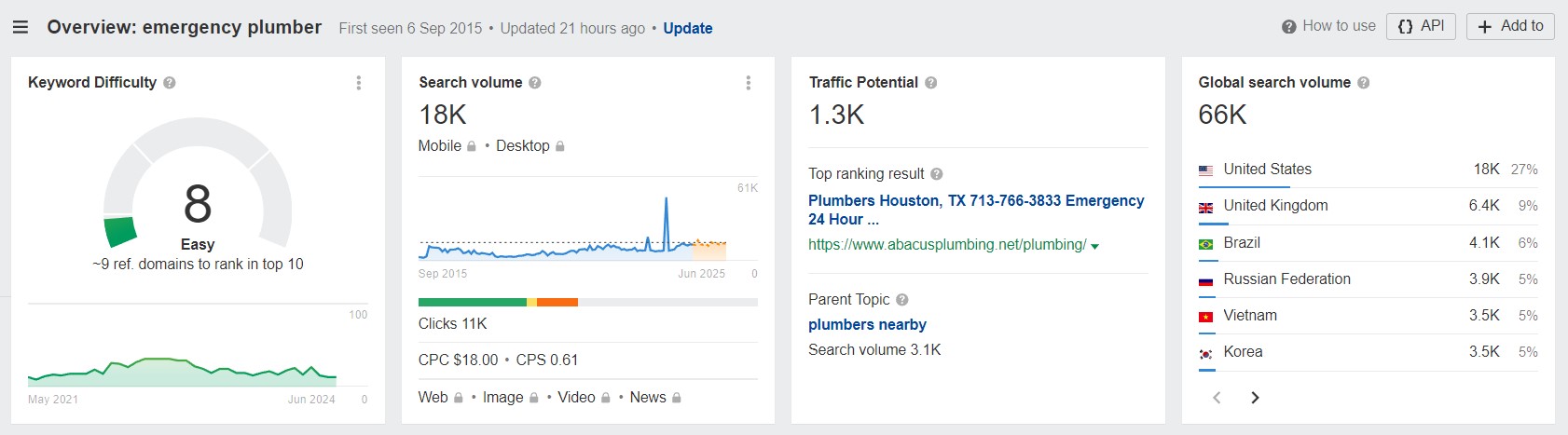Image resolution: width=1568 pixels, height=435 pixels.
Task: Open Search volume card three-dot menu
Action: (749, 83)
